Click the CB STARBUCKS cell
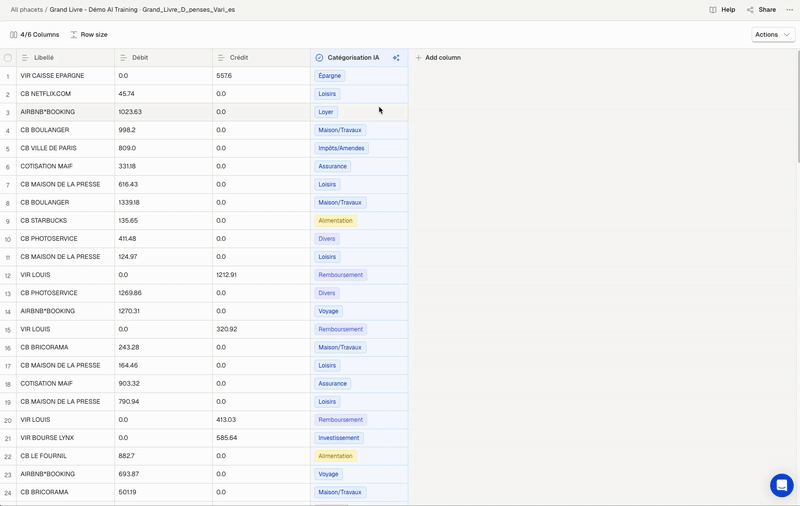 click(65, 220)
